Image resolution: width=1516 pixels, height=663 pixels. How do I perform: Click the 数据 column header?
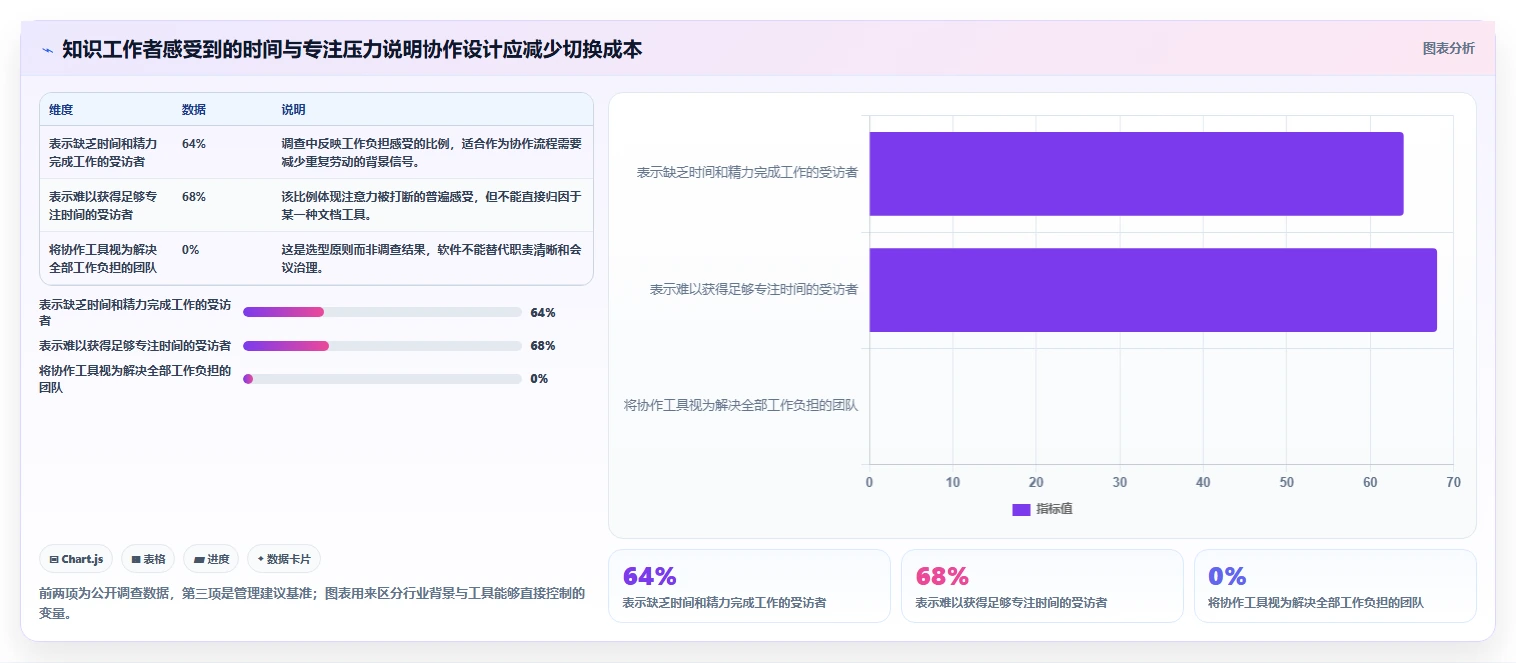(x=194, y=109)
